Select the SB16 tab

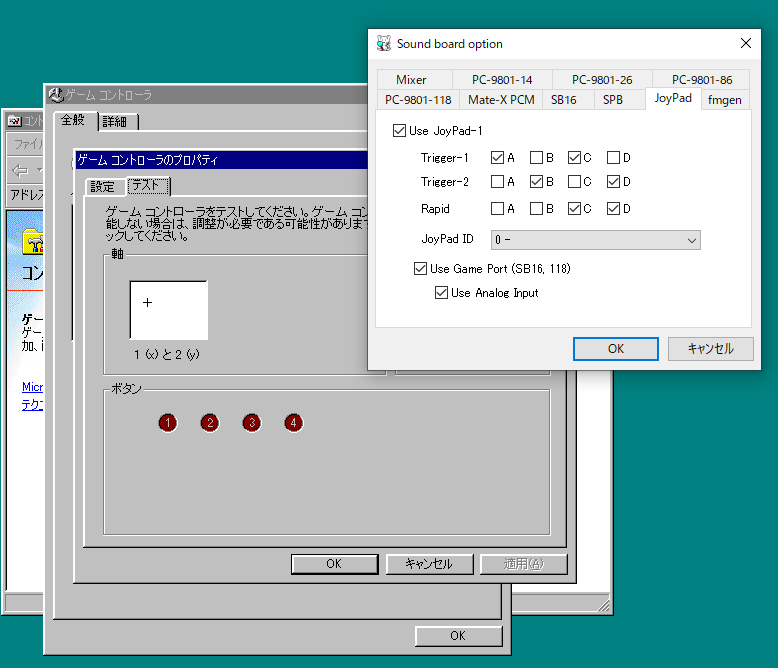pos(563,100)
